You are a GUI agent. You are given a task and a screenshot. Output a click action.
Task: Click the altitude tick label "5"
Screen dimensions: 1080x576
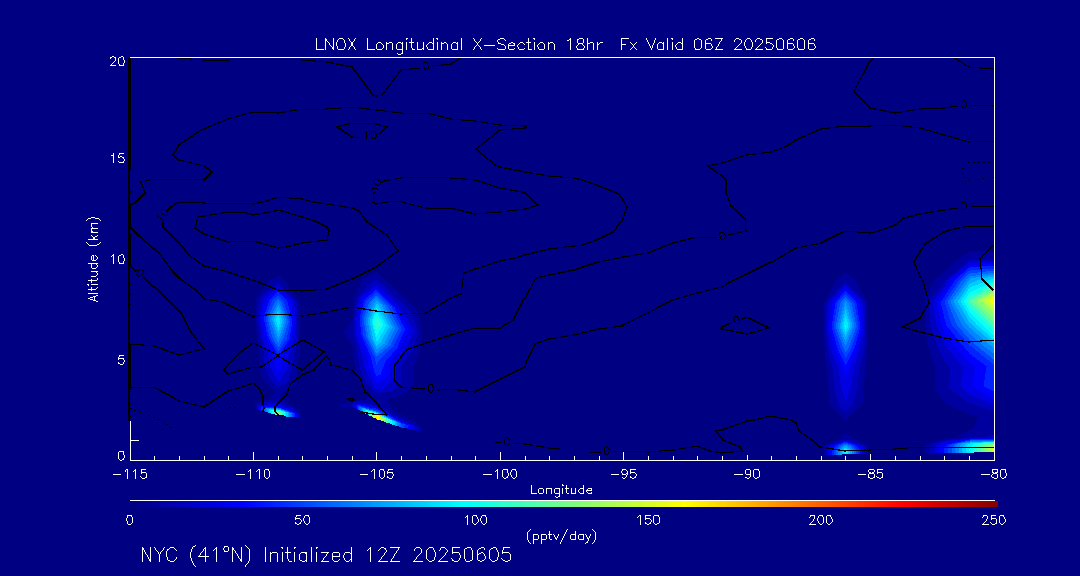click(121, 359)
